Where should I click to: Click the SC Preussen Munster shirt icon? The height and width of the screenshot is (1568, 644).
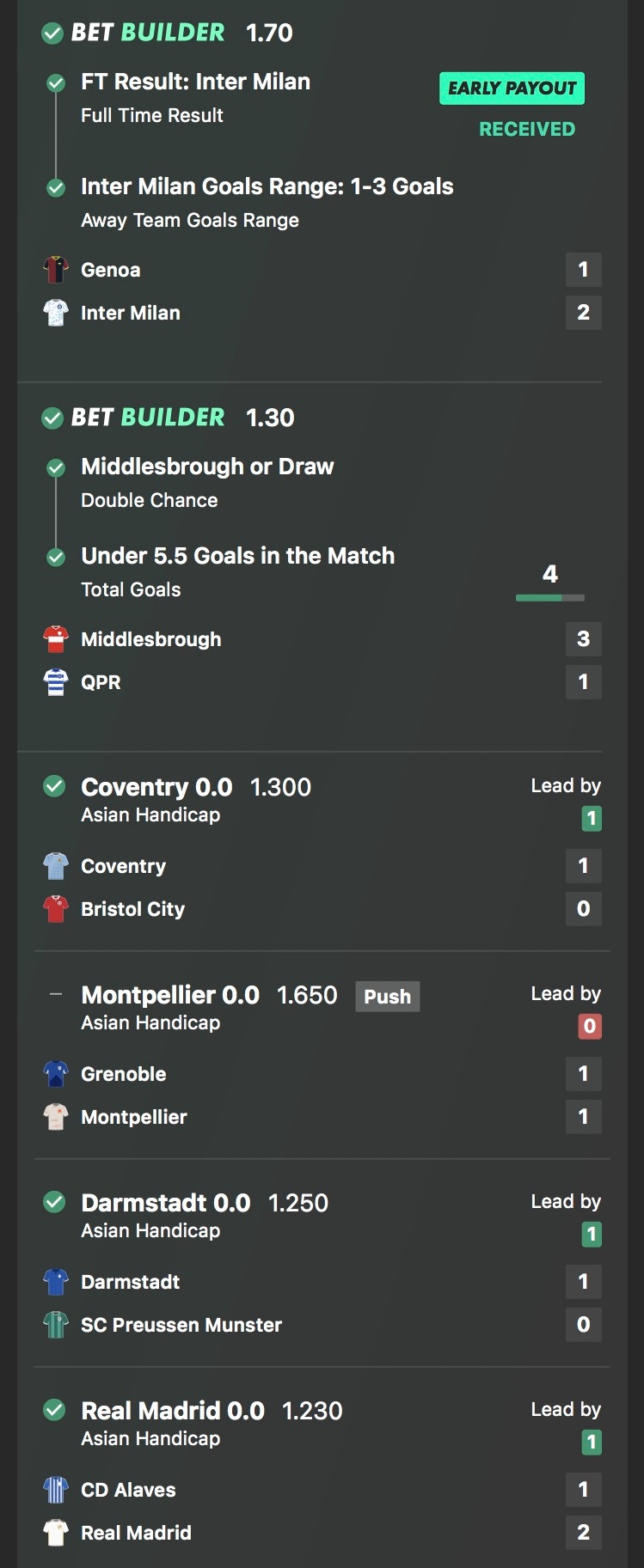point(56,1325)
